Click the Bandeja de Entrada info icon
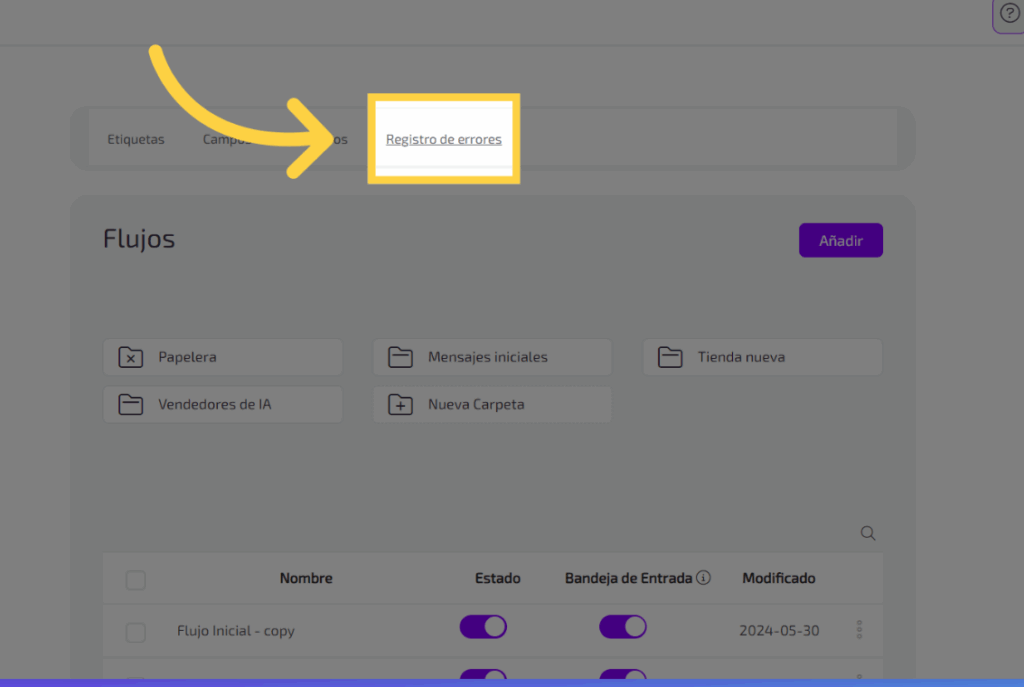The width and height of the screenshot is (1024, 687). pyautogui.click(x=703, y=578)
